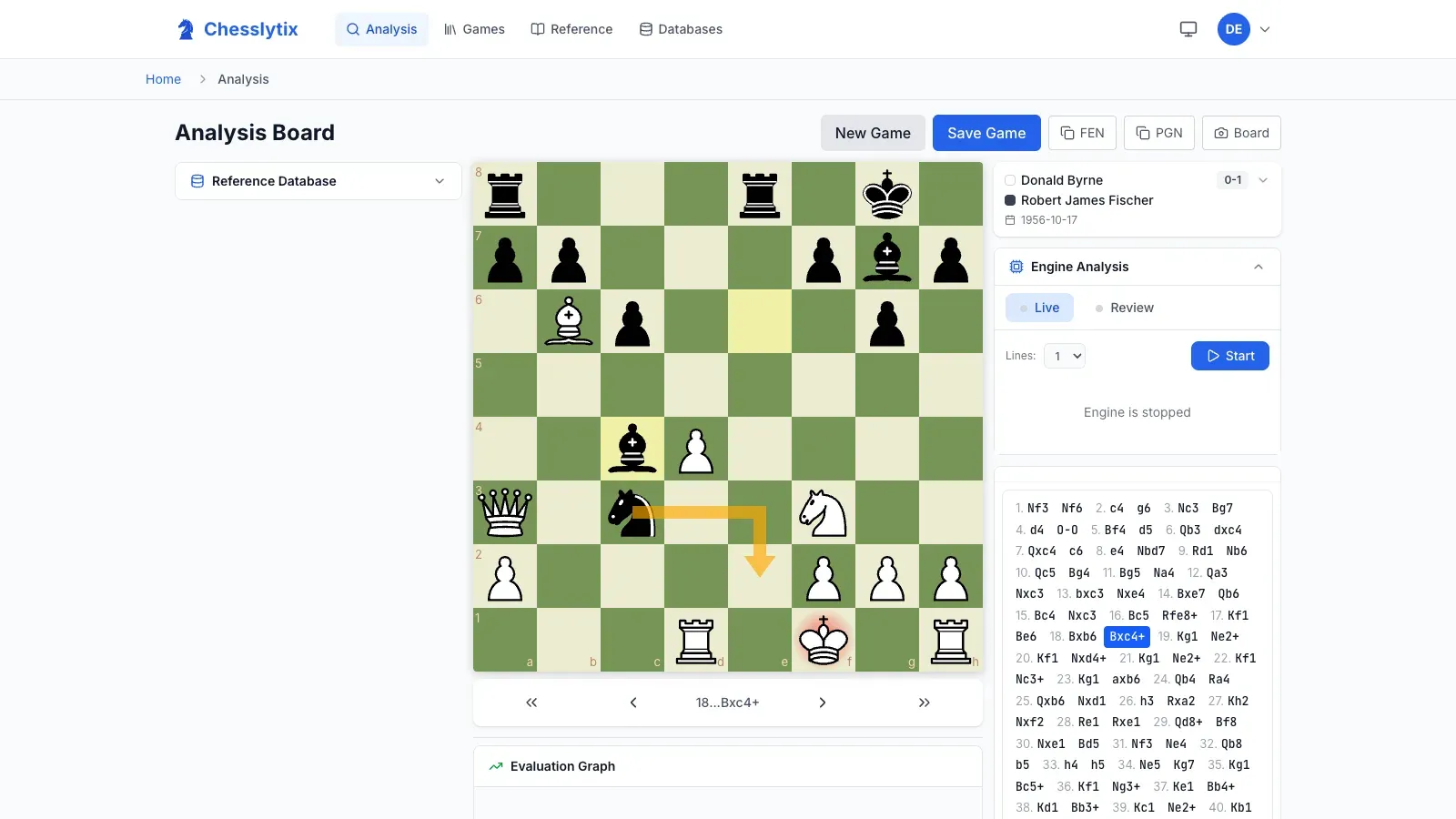Select the black knight on c3
The width and height of the screenshot is (1456, 819).
pyautogui.click(x=632, y=512)
